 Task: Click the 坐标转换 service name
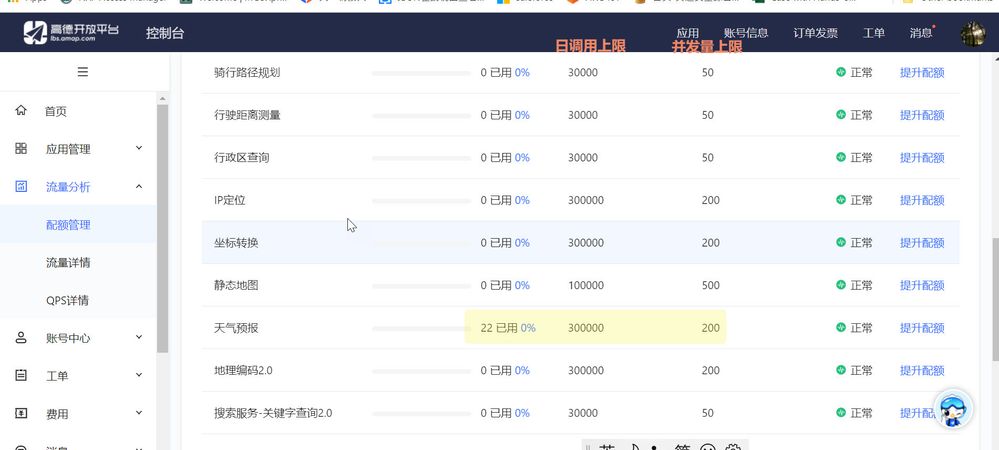click(x=236, y=243)
